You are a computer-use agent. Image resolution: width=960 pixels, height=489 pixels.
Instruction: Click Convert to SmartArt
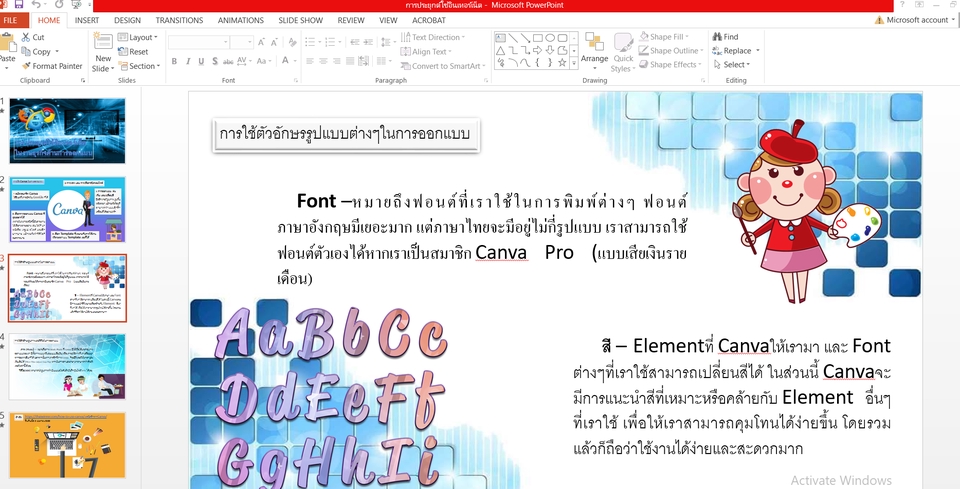(443, 66)
